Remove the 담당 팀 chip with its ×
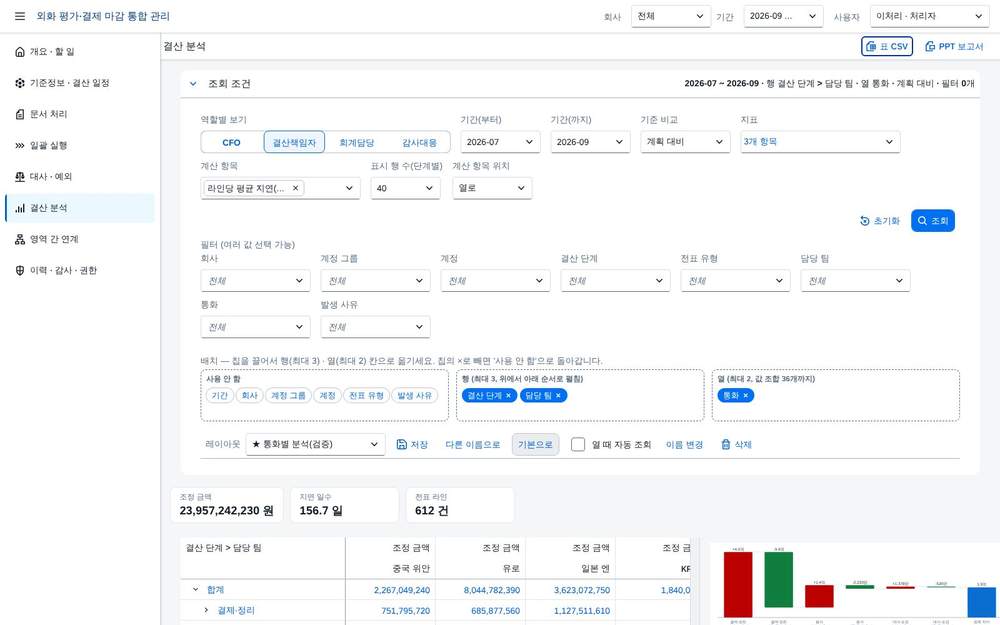Image resolution: width=1000 pixels, height=625 pixels. coord(558,395)
